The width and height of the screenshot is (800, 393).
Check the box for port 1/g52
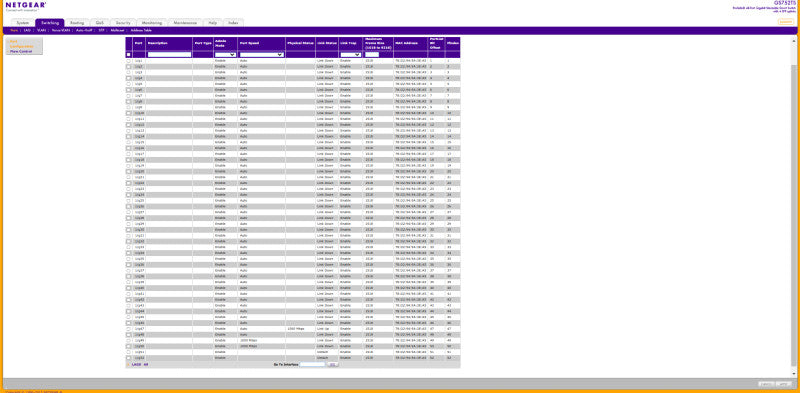(x=129, y=358)
